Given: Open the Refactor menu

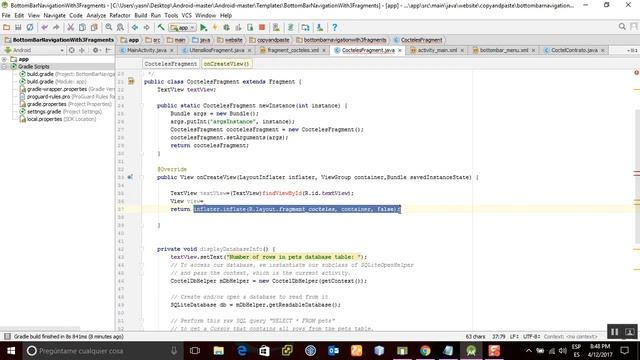Looking at the screenshot, I should click(120, 16).
